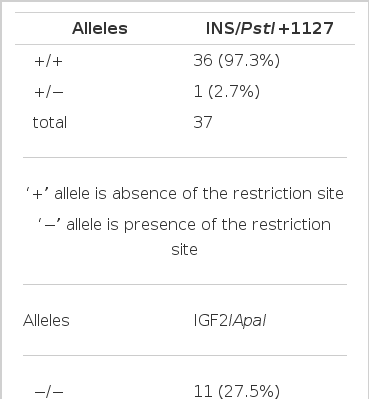Image resolution: width=369 pixels, height=399 pixels.
Task: Click the word restriction in first footnote
Action: [273, 193]
